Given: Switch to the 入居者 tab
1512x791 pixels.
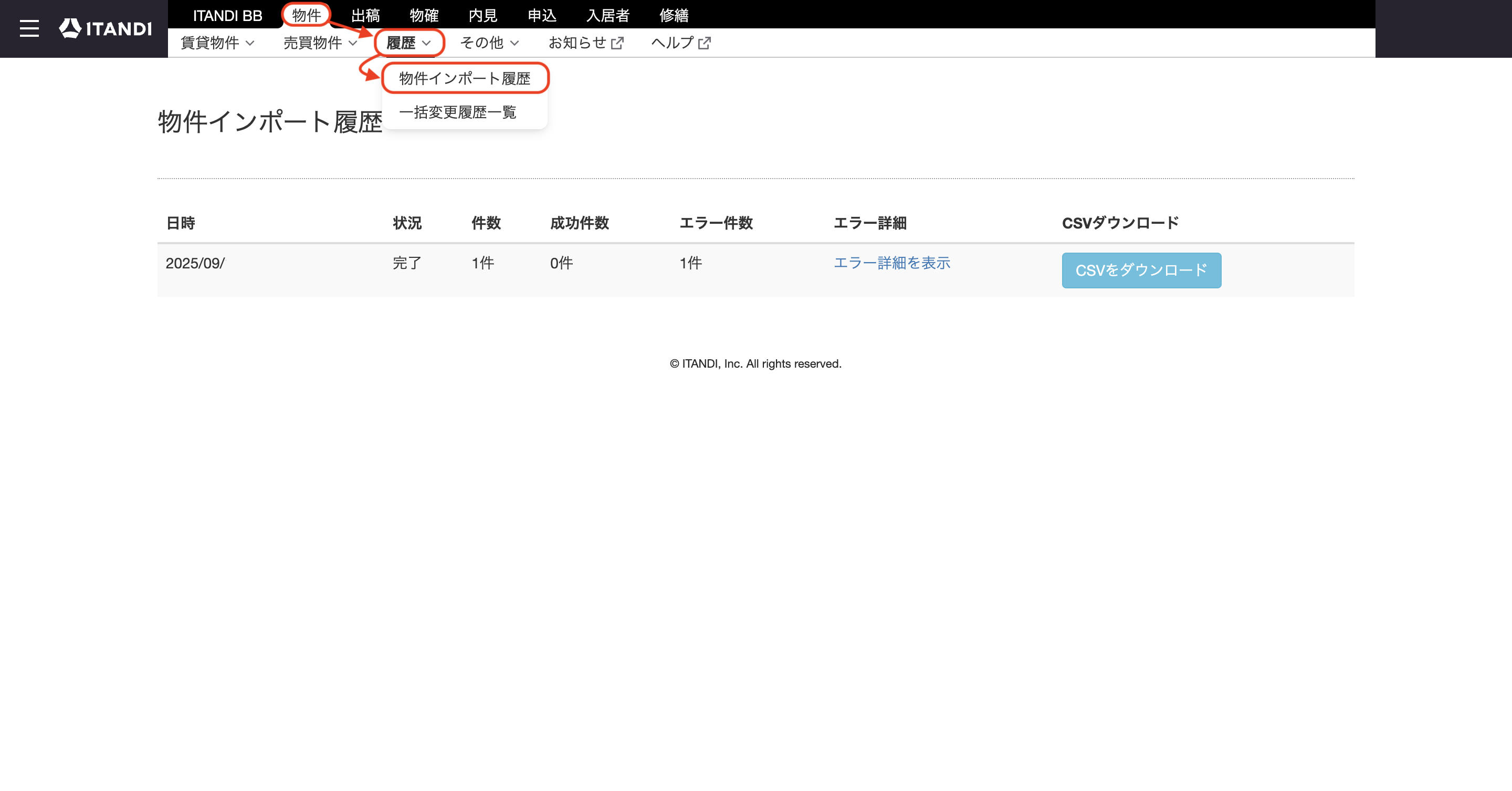Looking at the screenshot, I should point(608,15).
